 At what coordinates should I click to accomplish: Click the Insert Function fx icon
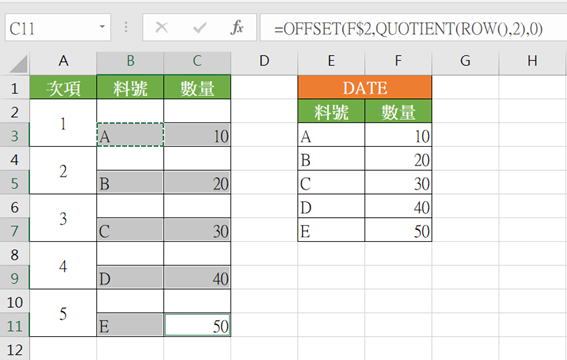click(237, 27)
